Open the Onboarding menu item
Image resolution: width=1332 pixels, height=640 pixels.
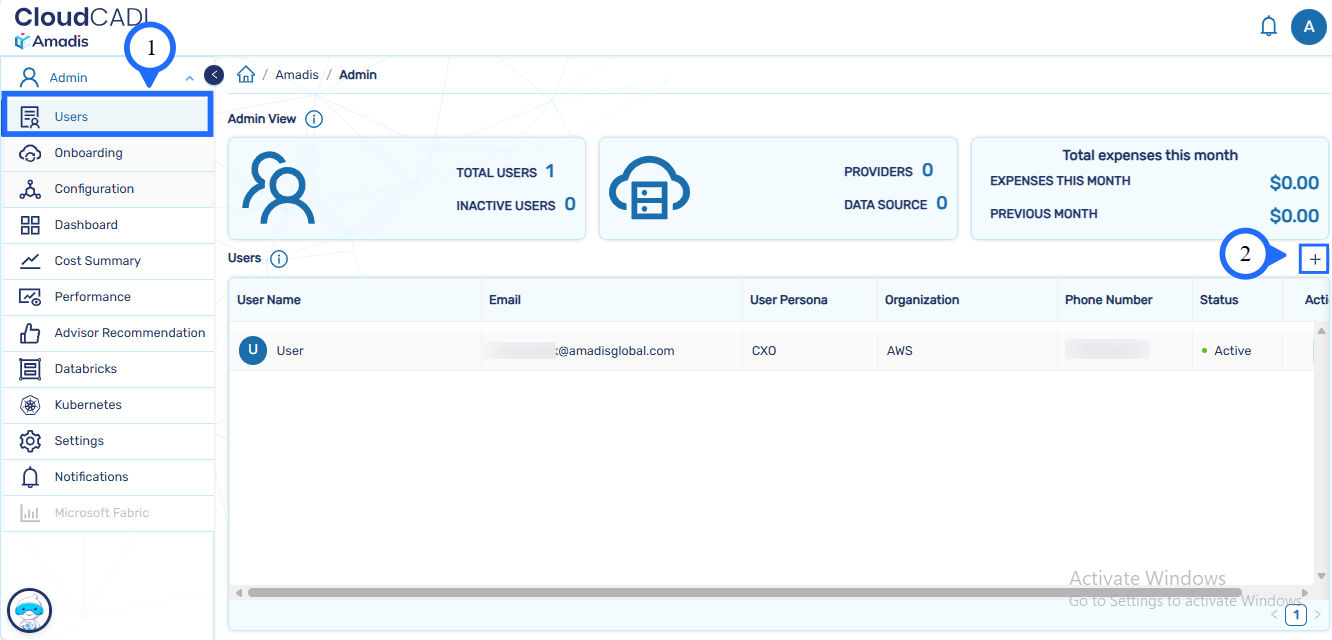click(88, 153)
